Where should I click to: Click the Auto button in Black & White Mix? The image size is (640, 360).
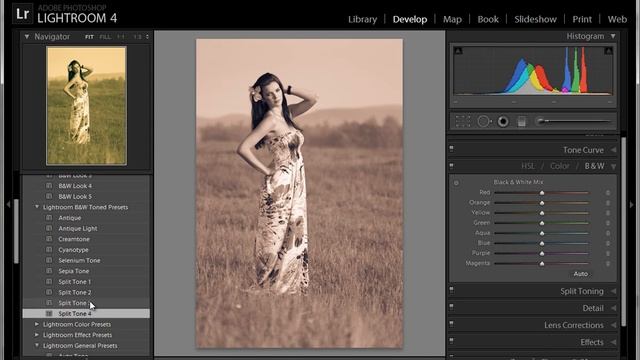(580, 274)
